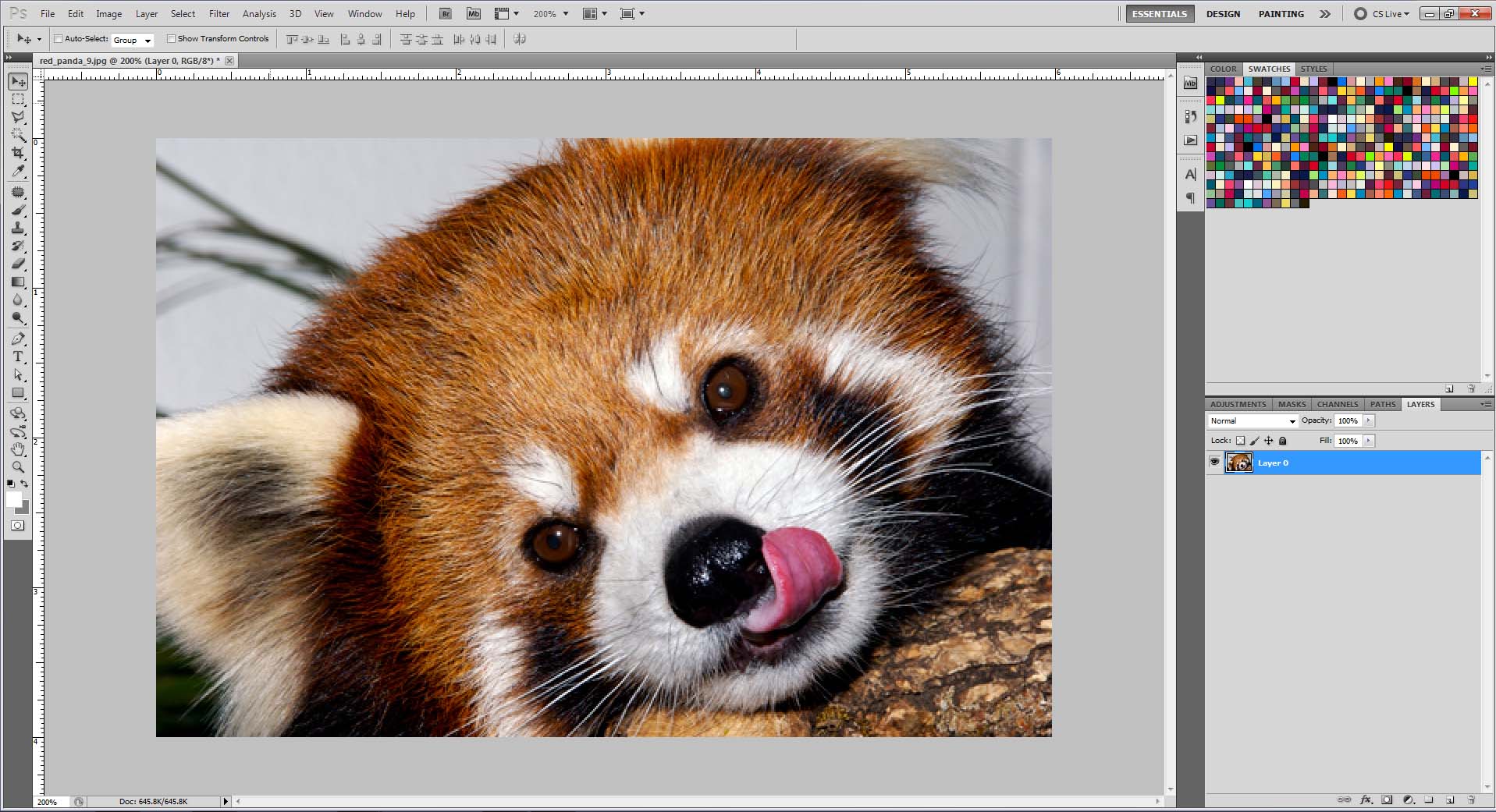Select the History Brush tool
The width and height of the screenshot is (1496, 812).
point(18,246)
